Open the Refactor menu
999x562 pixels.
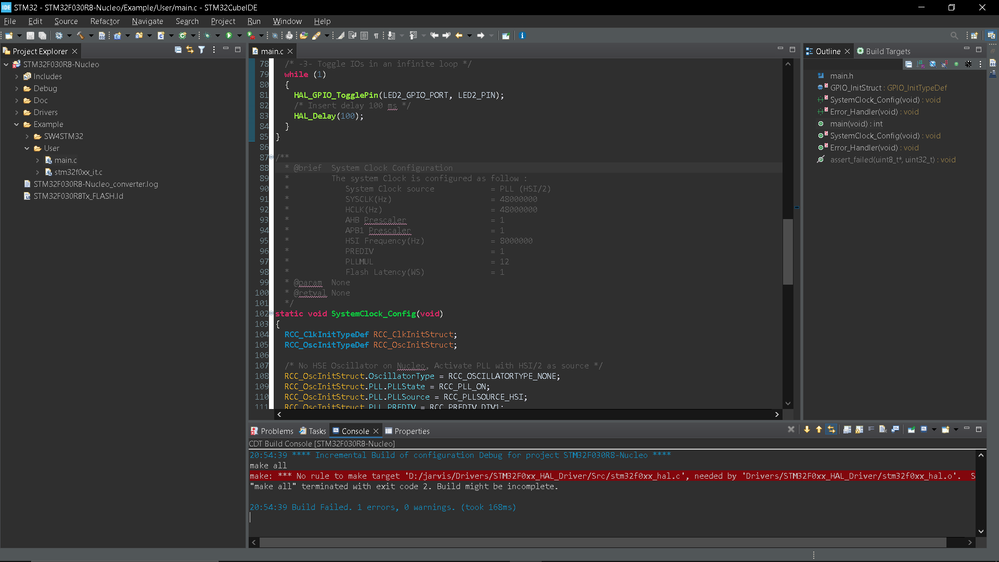(104, 21)
